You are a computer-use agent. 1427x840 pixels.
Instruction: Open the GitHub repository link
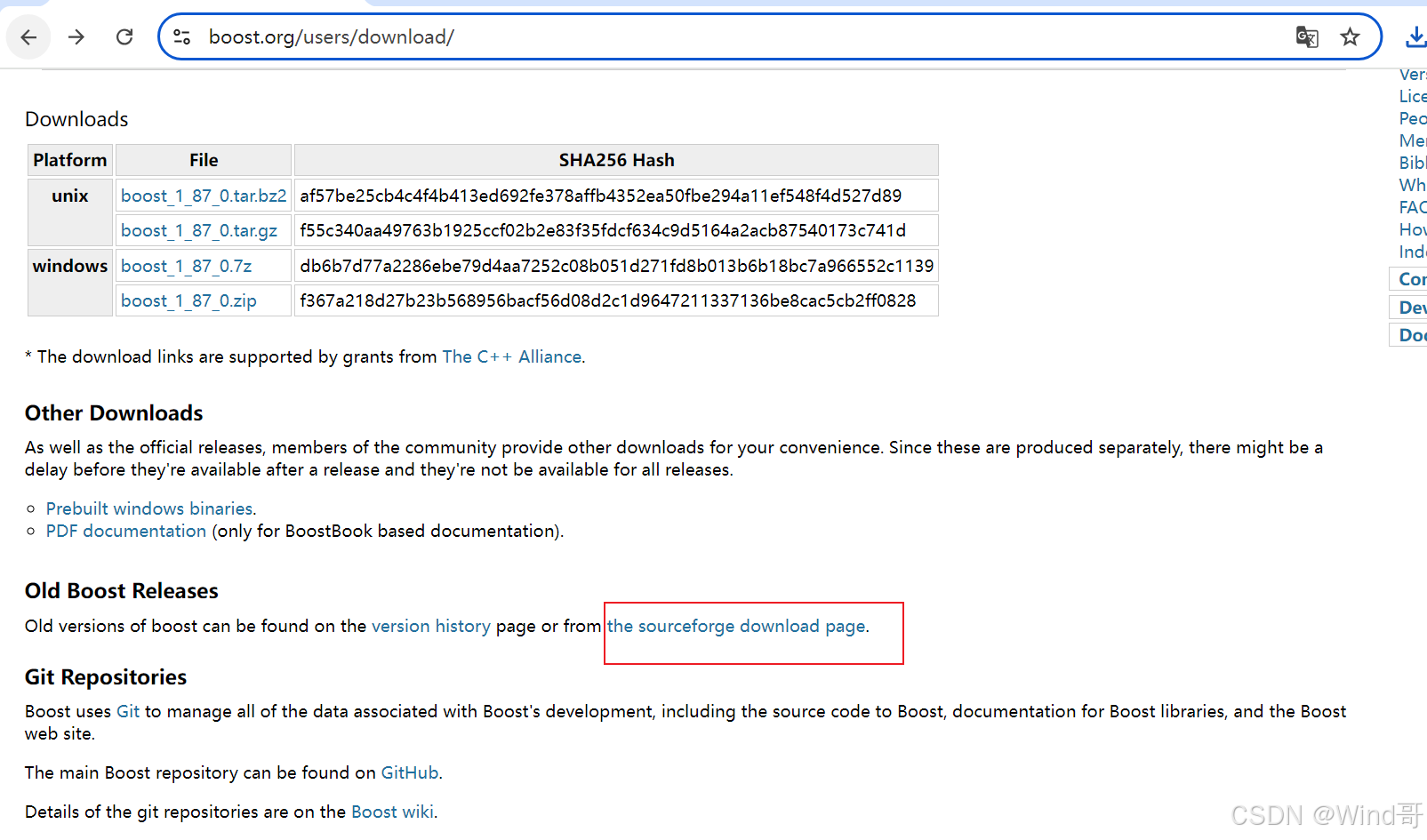(x=409, y=772)
